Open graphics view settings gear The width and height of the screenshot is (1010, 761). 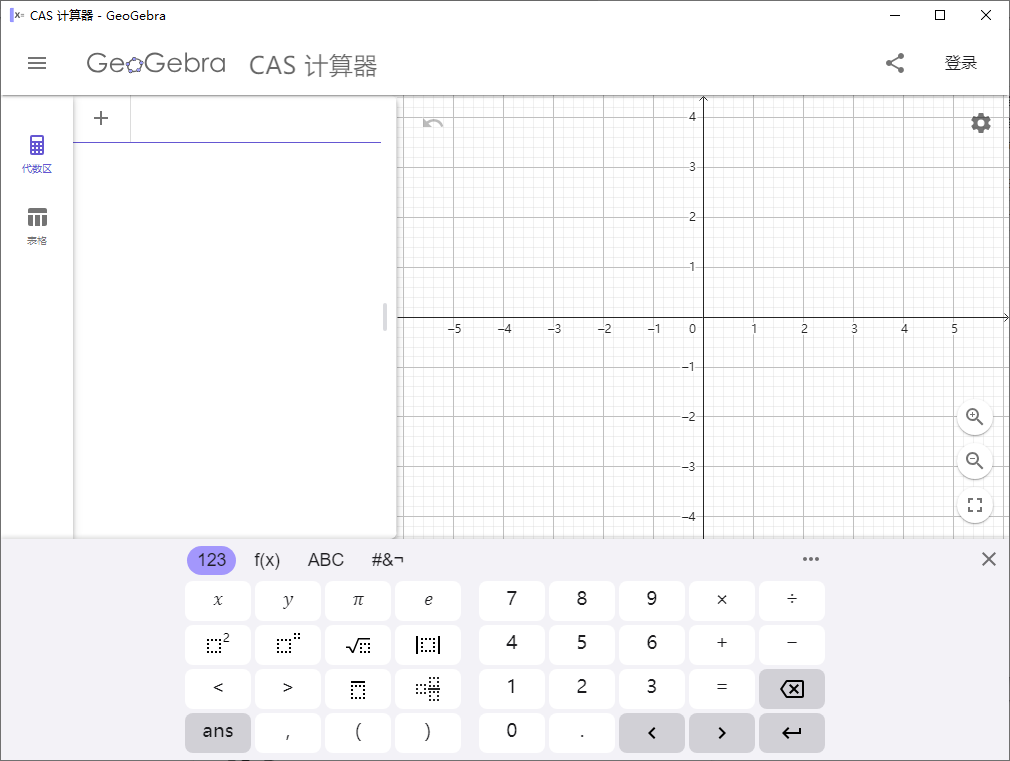point(980,123)
